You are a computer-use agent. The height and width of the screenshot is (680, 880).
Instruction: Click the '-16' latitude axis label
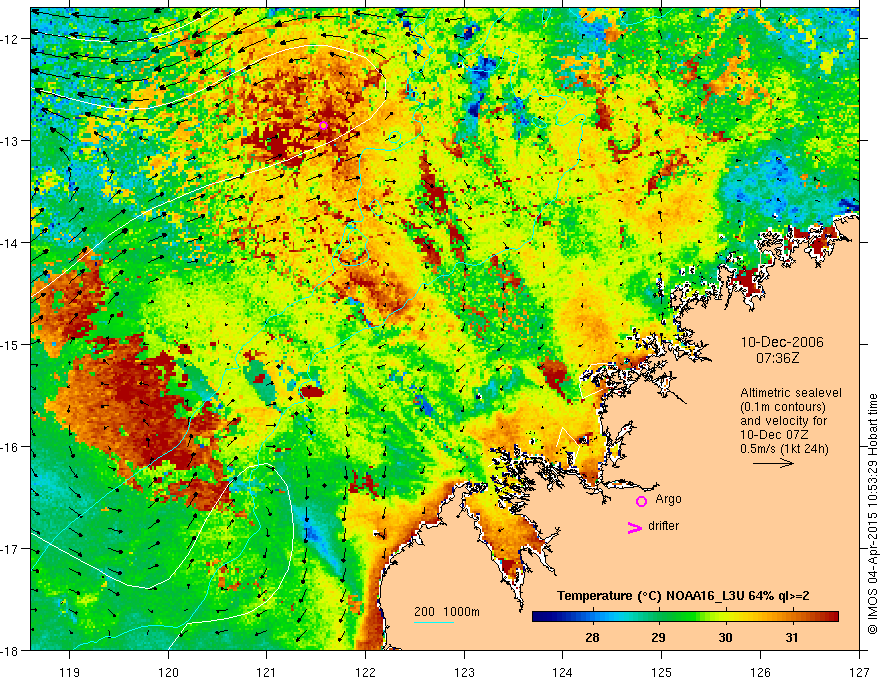click(10, 447)
